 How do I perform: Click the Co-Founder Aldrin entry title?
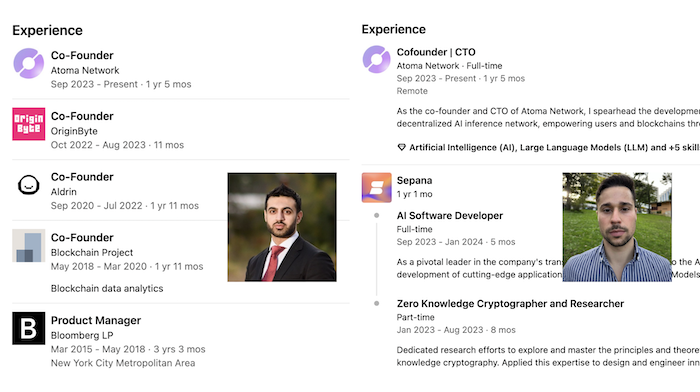click(82, 177)
